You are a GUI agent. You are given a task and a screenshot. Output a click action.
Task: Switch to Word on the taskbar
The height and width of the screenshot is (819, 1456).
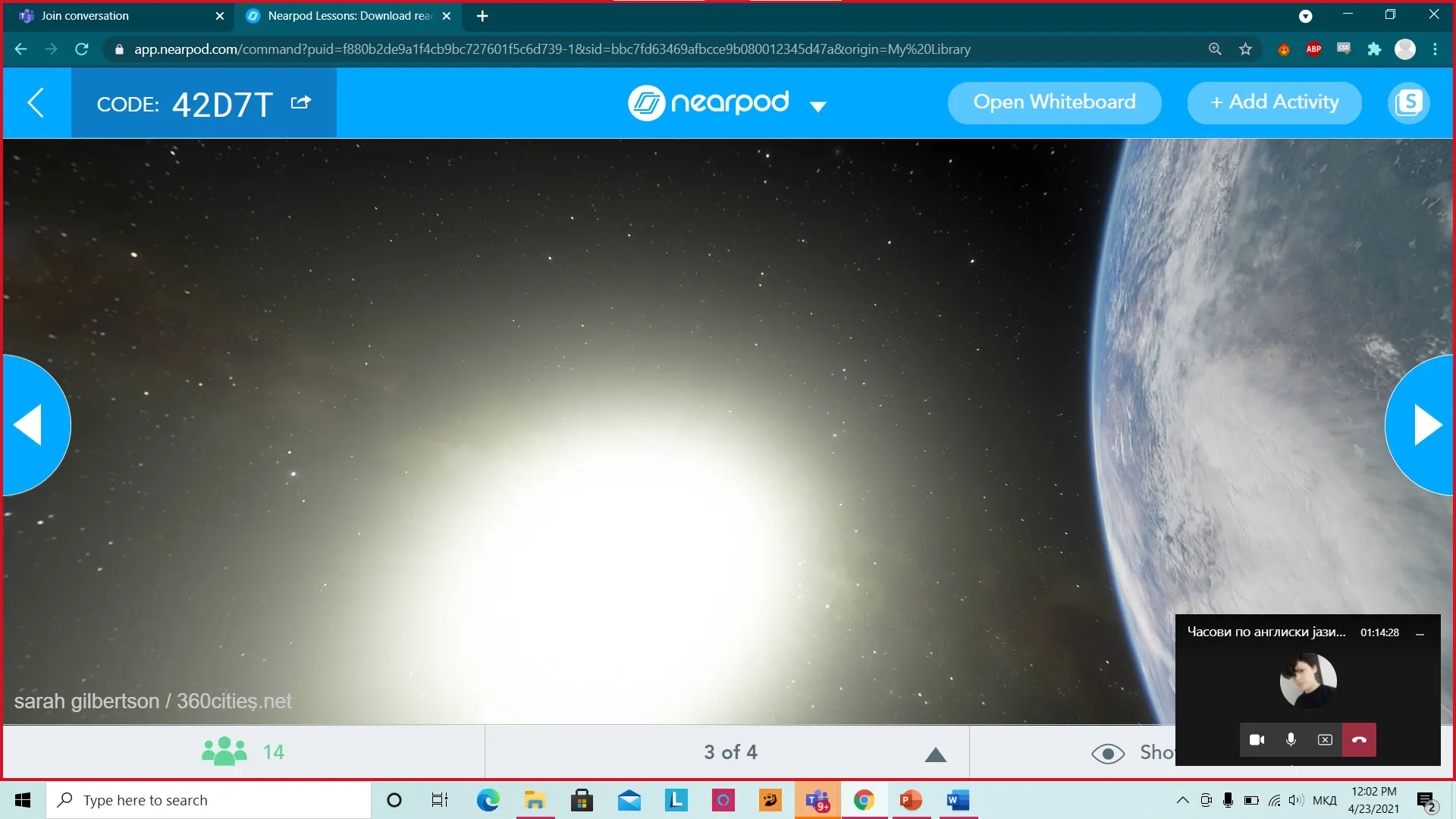tap(958, 800)
